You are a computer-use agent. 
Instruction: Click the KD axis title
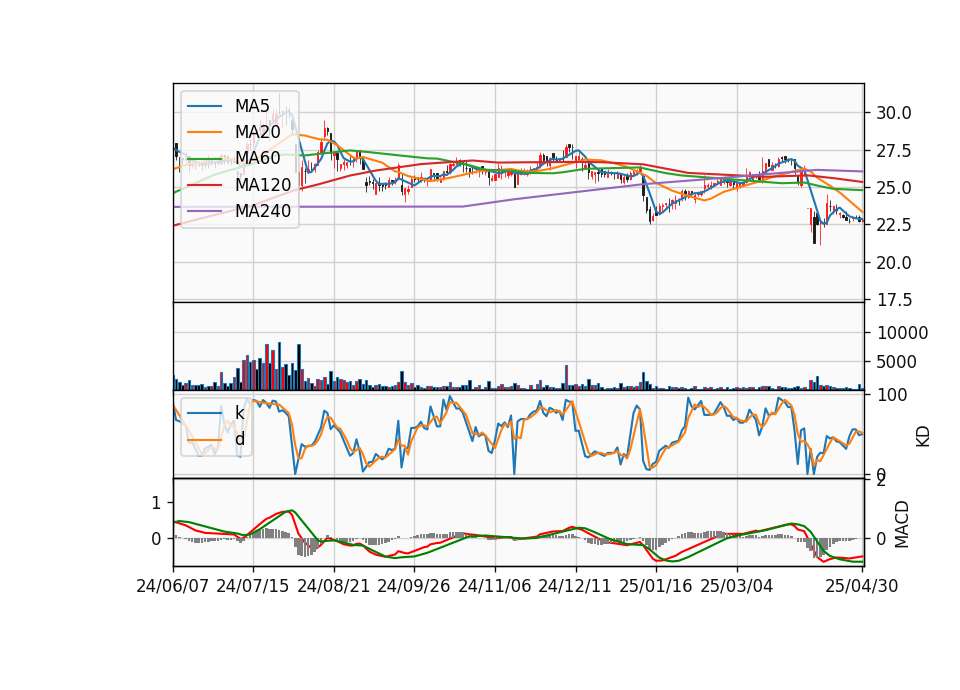tap(923, 437)
